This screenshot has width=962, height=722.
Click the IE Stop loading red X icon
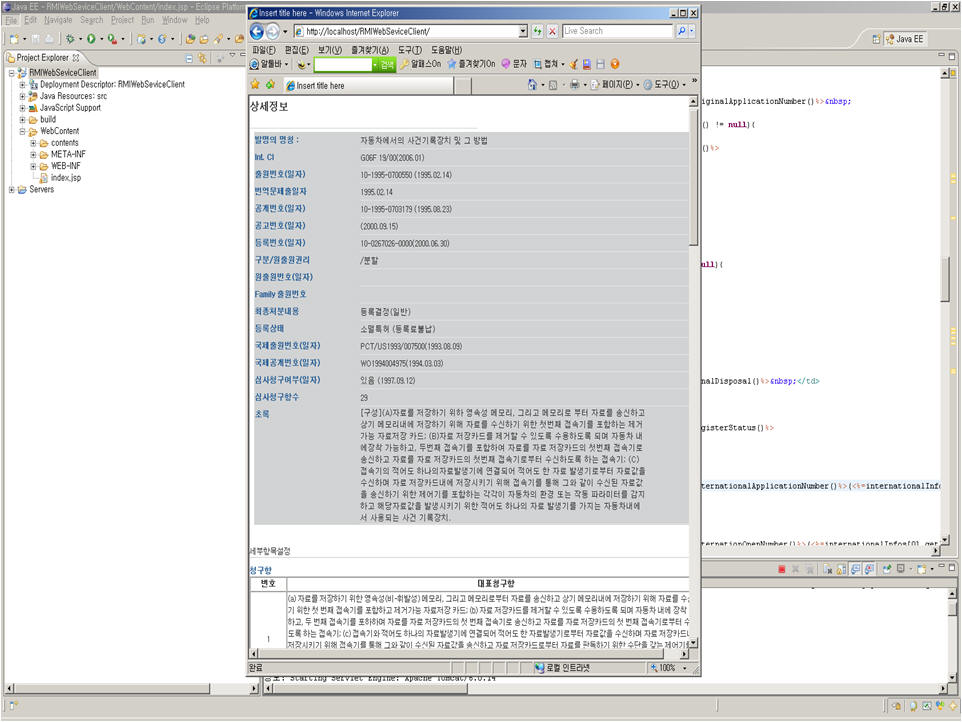pyautogui.click(x=552, y=31)
